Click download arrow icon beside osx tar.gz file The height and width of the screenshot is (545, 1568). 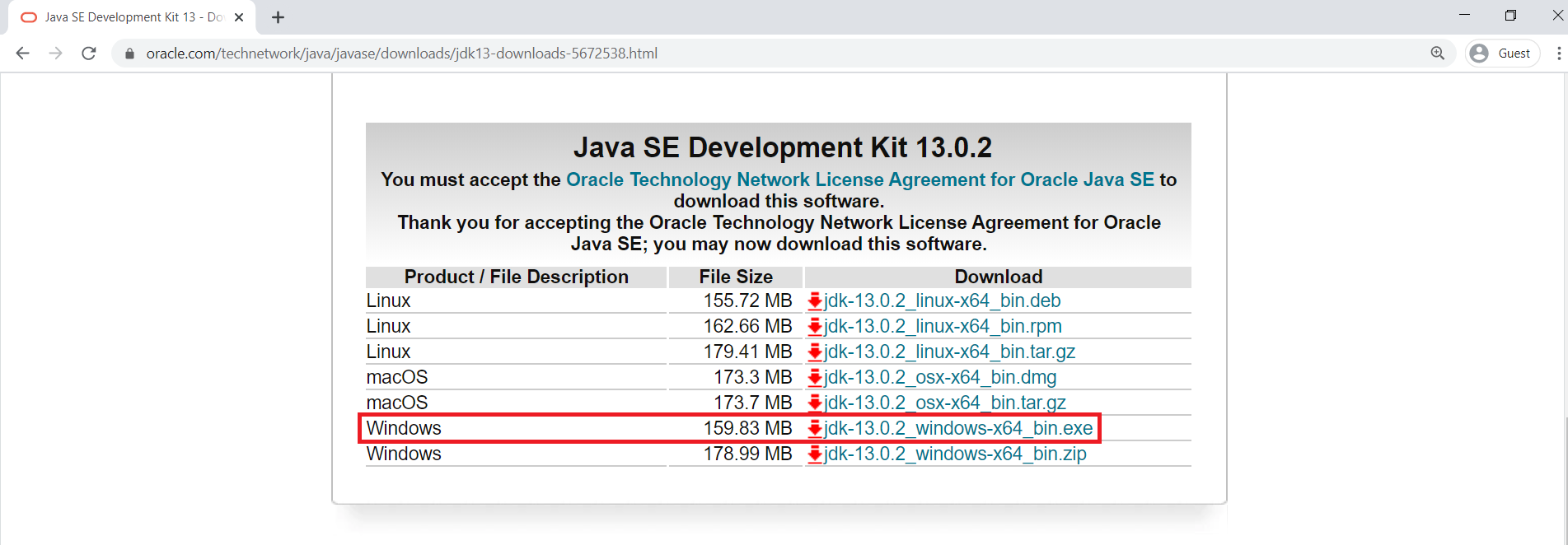(x=815, y=403)
